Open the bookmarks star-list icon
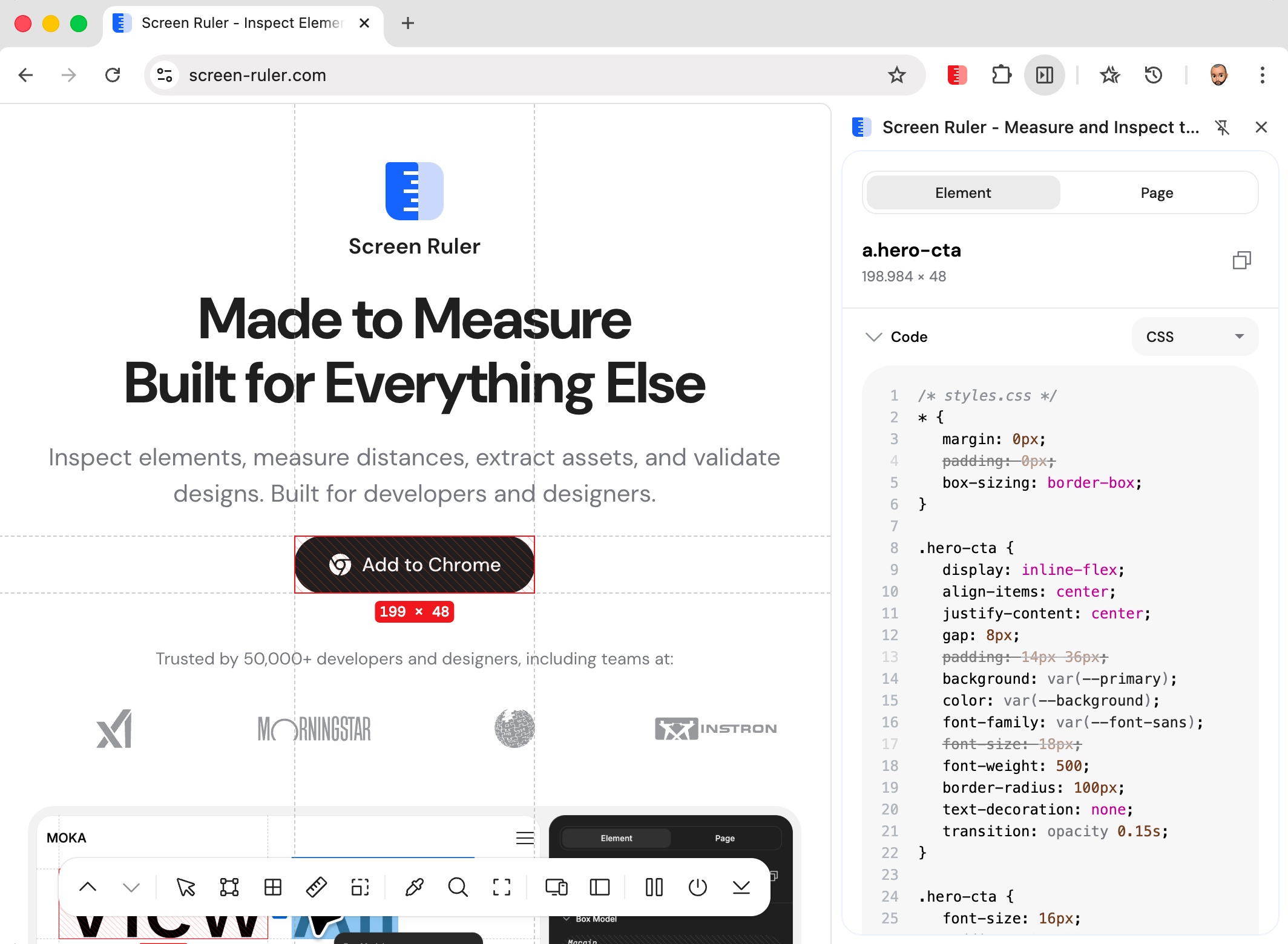 1110,75
